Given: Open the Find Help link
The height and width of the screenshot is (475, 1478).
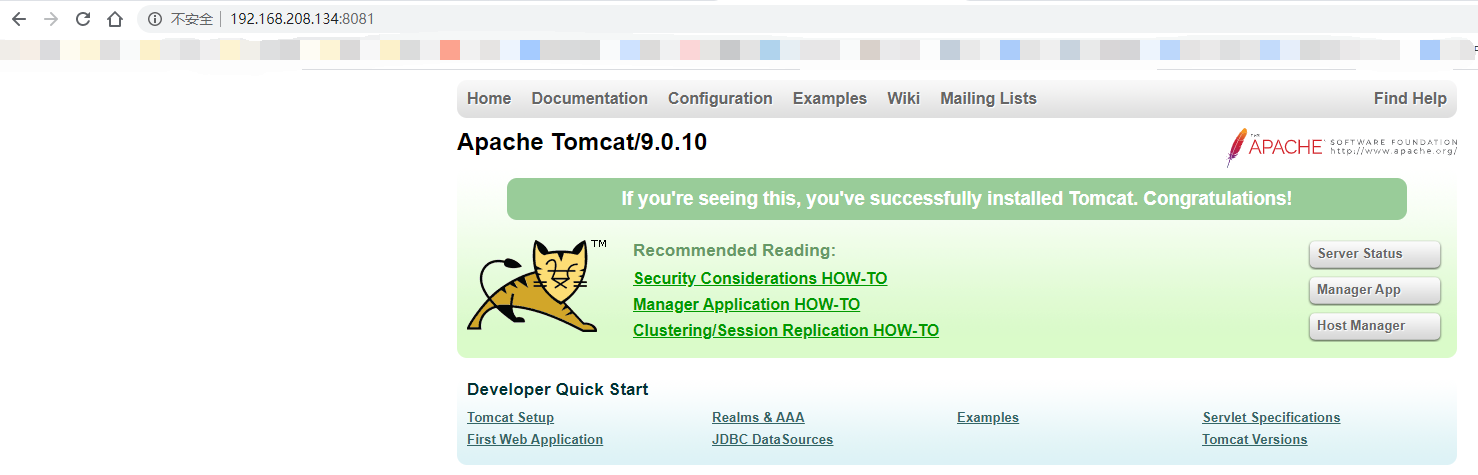Looking at the screenshot, I should point(1410,98).
